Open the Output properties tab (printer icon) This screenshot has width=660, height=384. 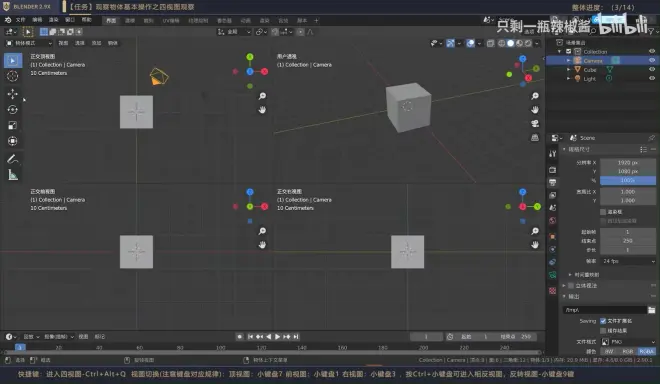point(553,182)
